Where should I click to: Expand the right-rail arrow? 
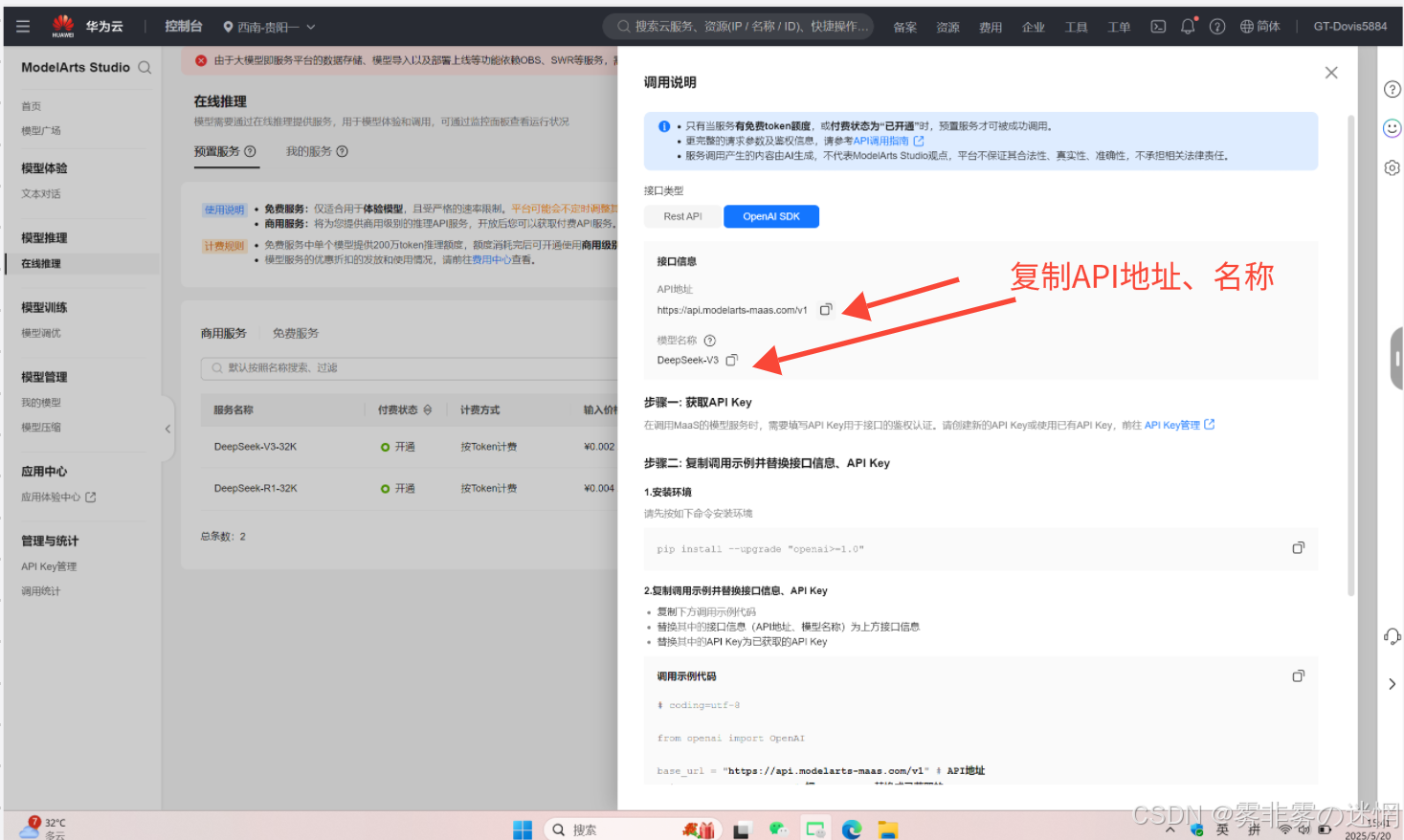coord(1393,684)
